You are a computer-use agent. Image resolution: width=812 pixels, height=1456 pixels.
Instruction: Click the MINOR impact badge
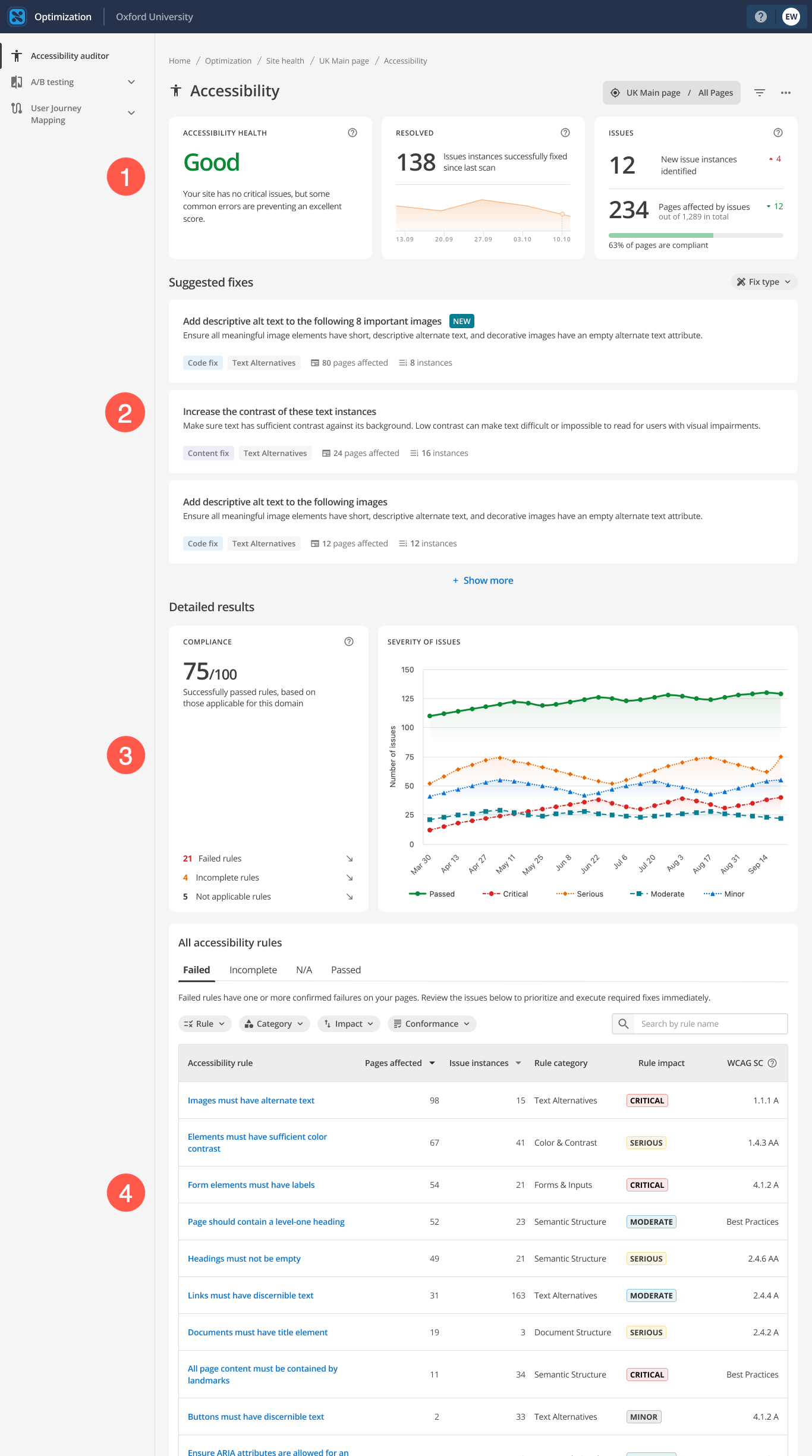(644, 1417)
